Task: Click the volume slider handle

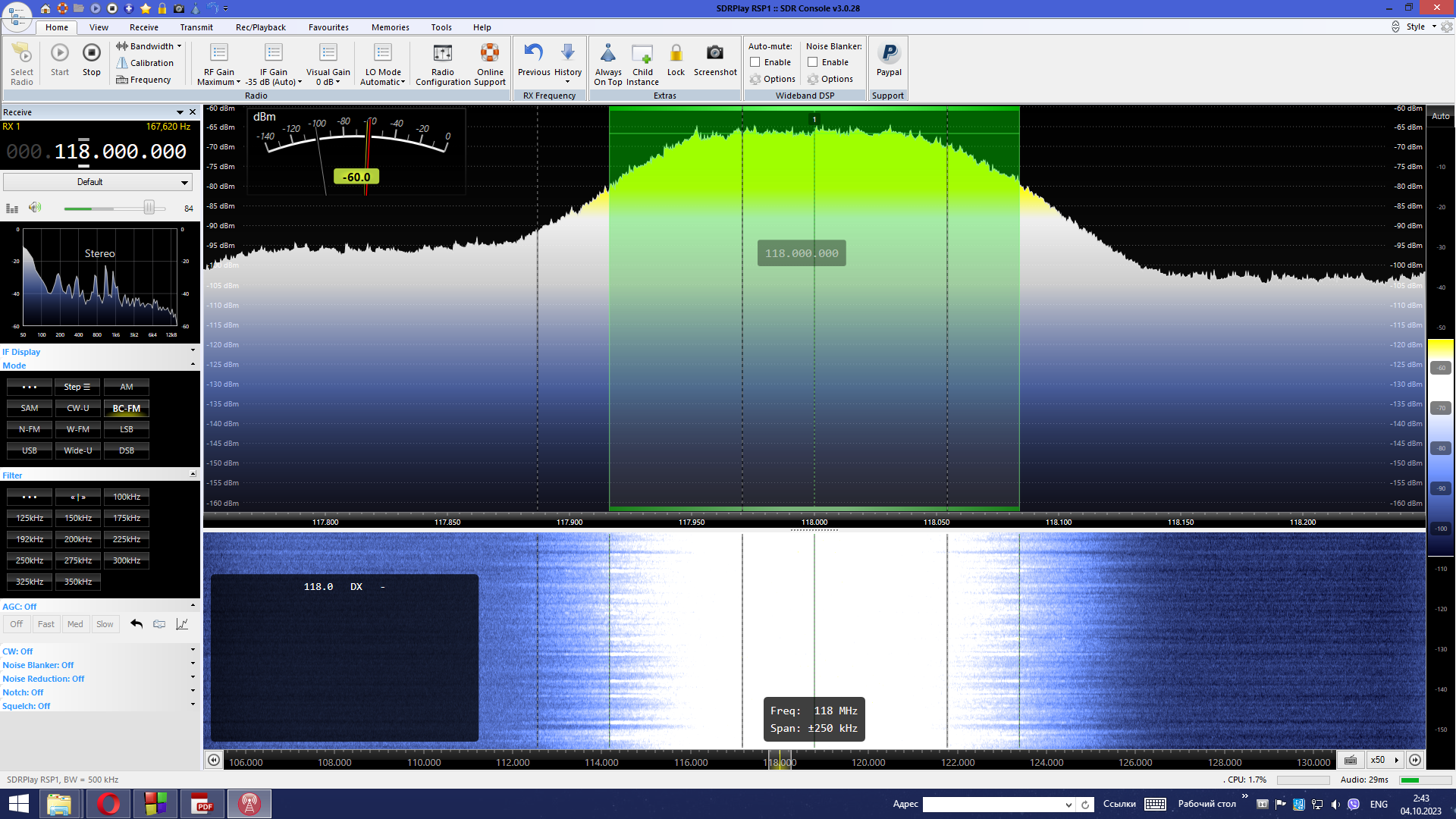Action: click(x=149, y=208)
